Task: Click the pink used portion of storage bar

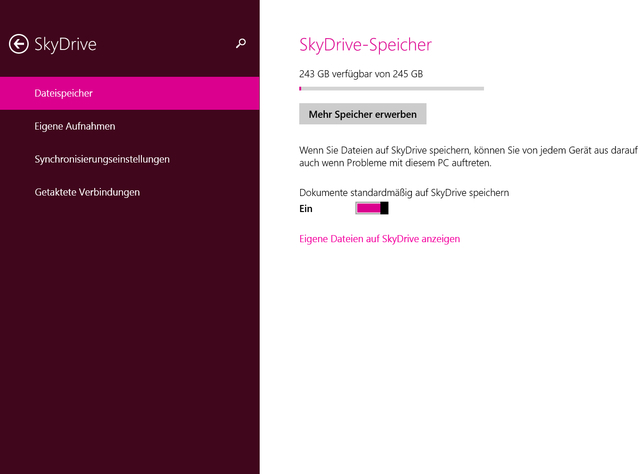Action: point(301,88)
